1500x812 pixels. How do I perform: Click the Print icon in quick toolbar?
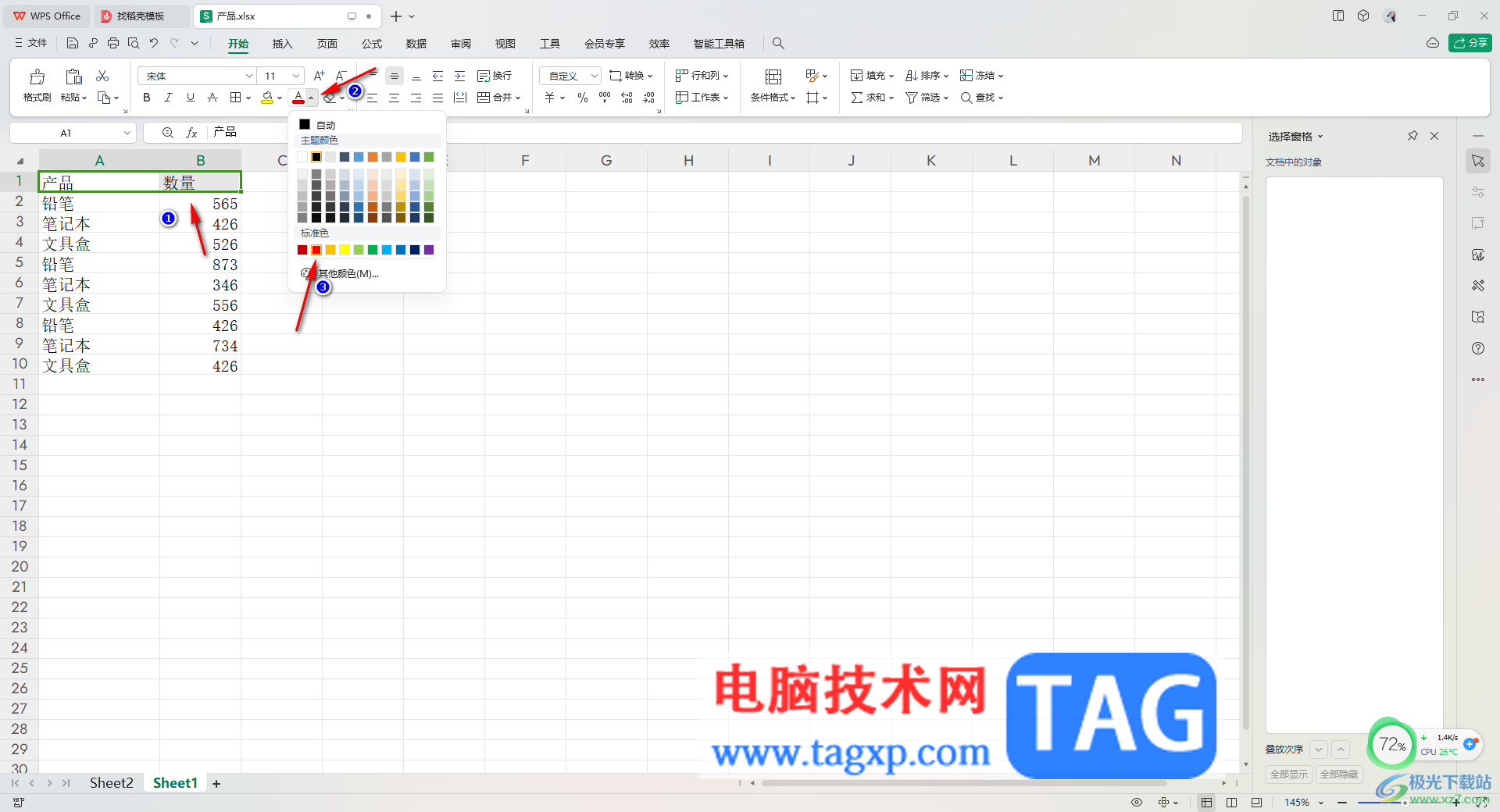(x=113, y=43)
